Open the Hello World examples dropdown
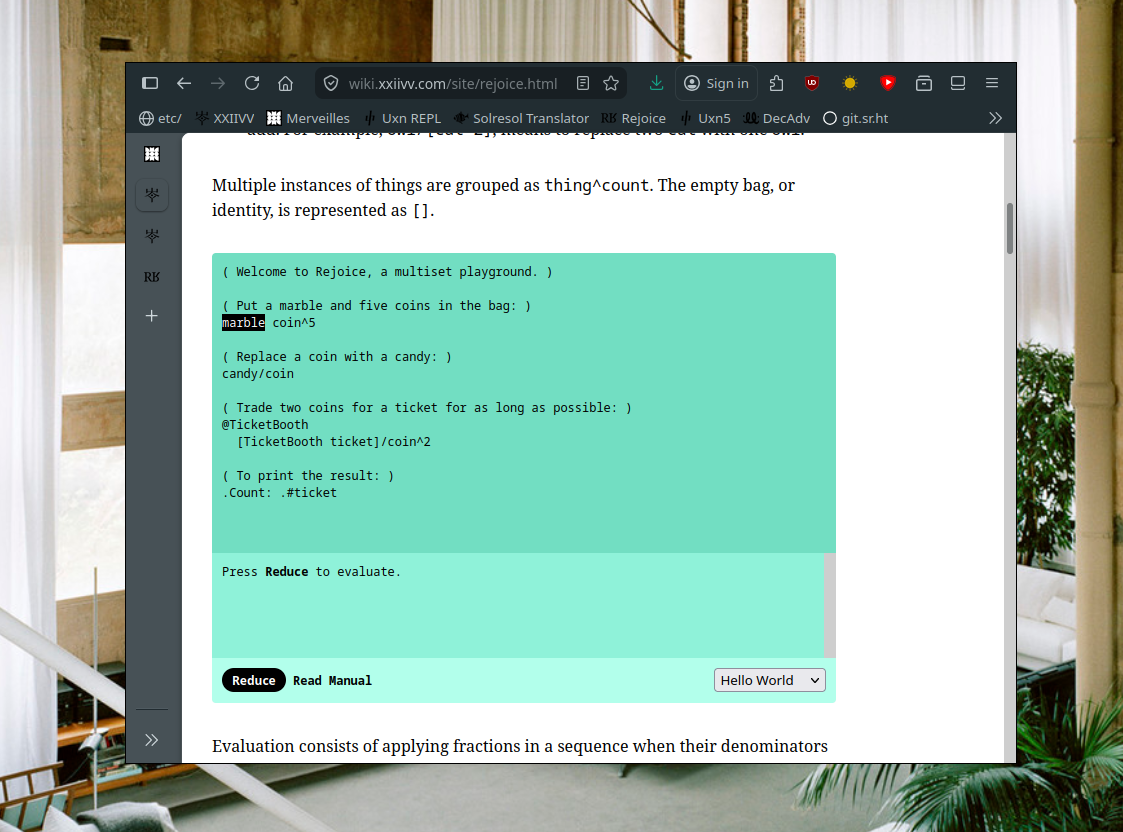Screen dimensions: 1123x832 click(x=769, y=680)
